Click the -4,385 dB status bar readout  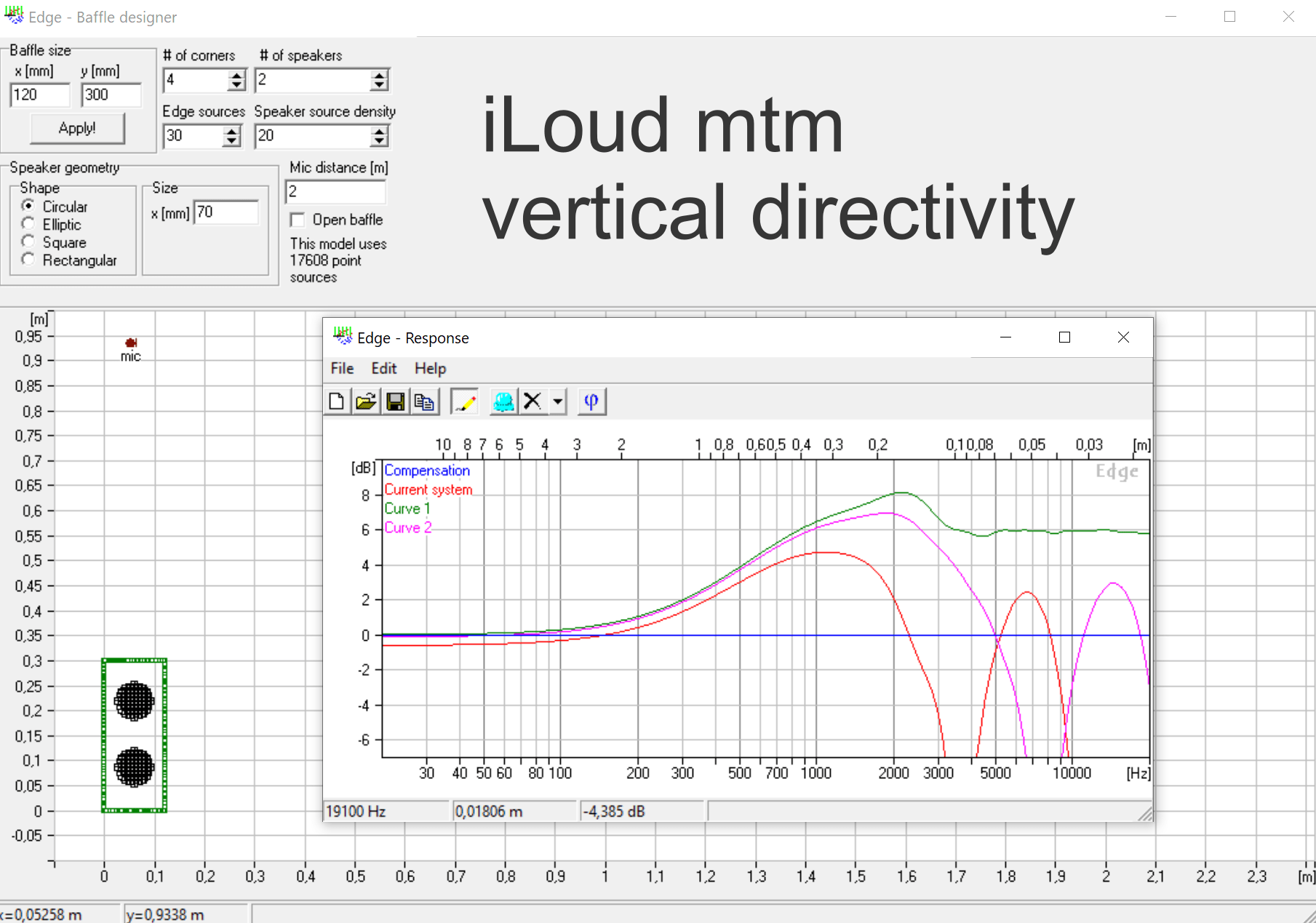click(x=642, y=811)
